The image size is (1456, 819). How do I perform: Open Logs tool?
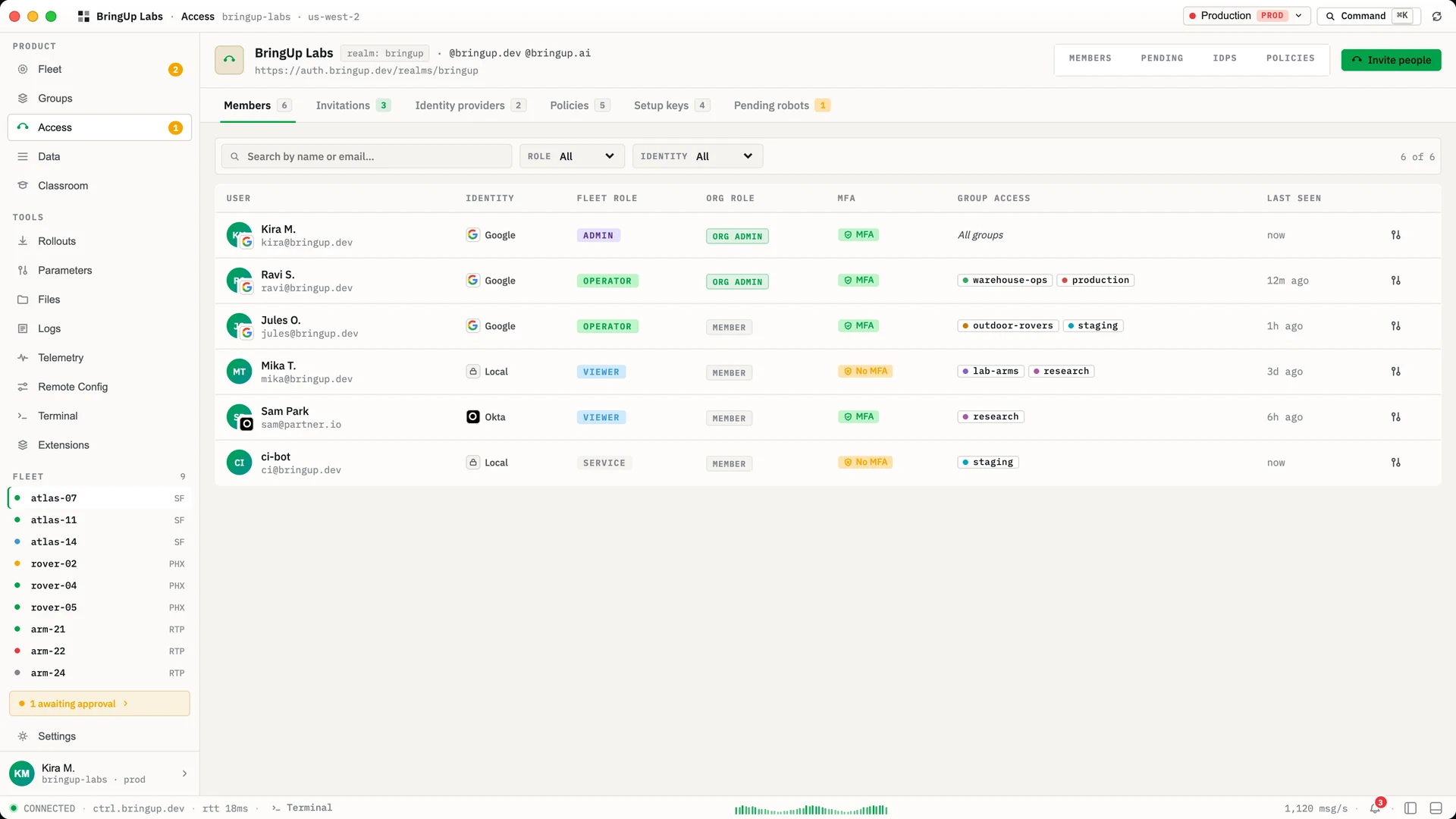point(99,328)
